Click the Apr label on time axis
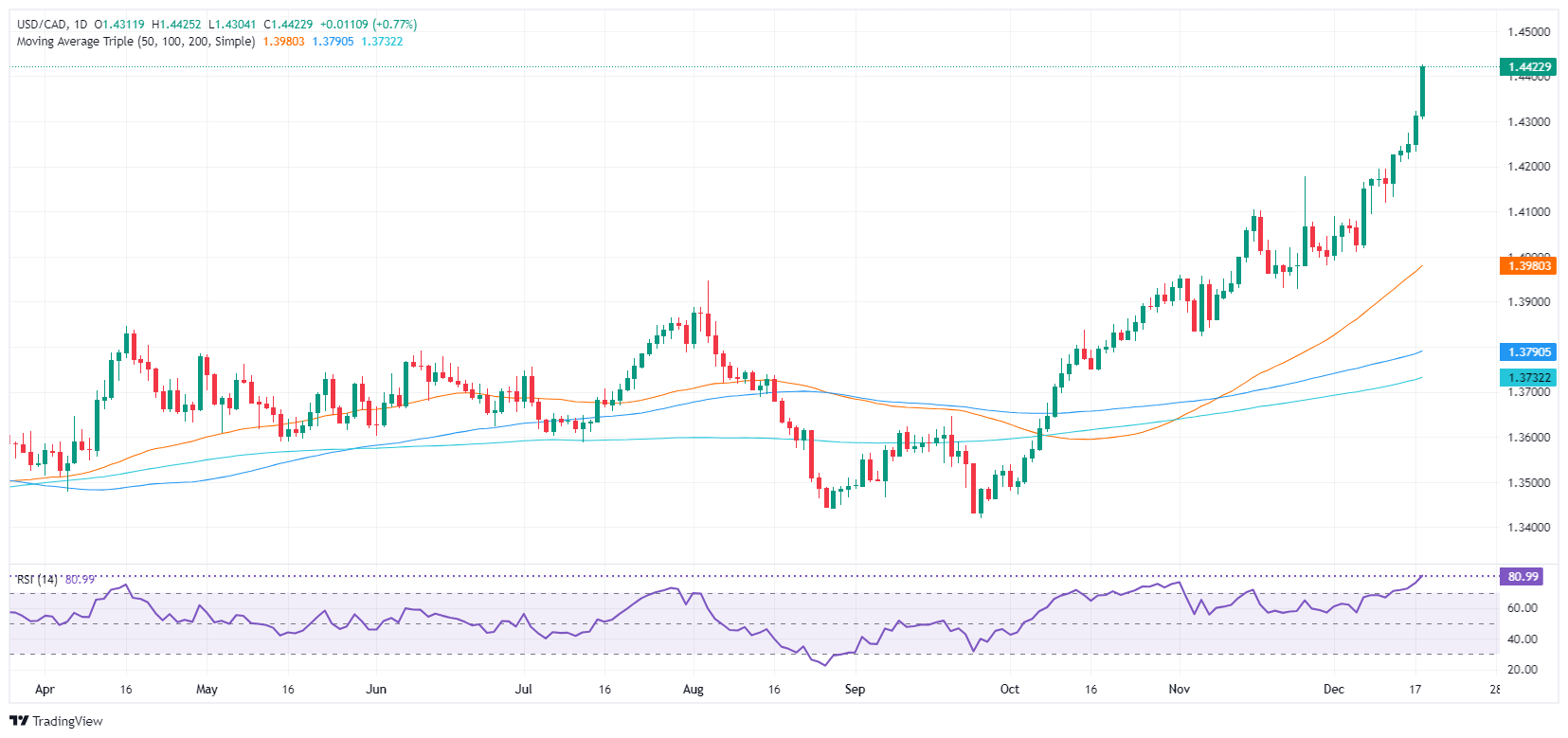Image resolution: width=1568 pixels, height=738 pixels. (45, 689)
